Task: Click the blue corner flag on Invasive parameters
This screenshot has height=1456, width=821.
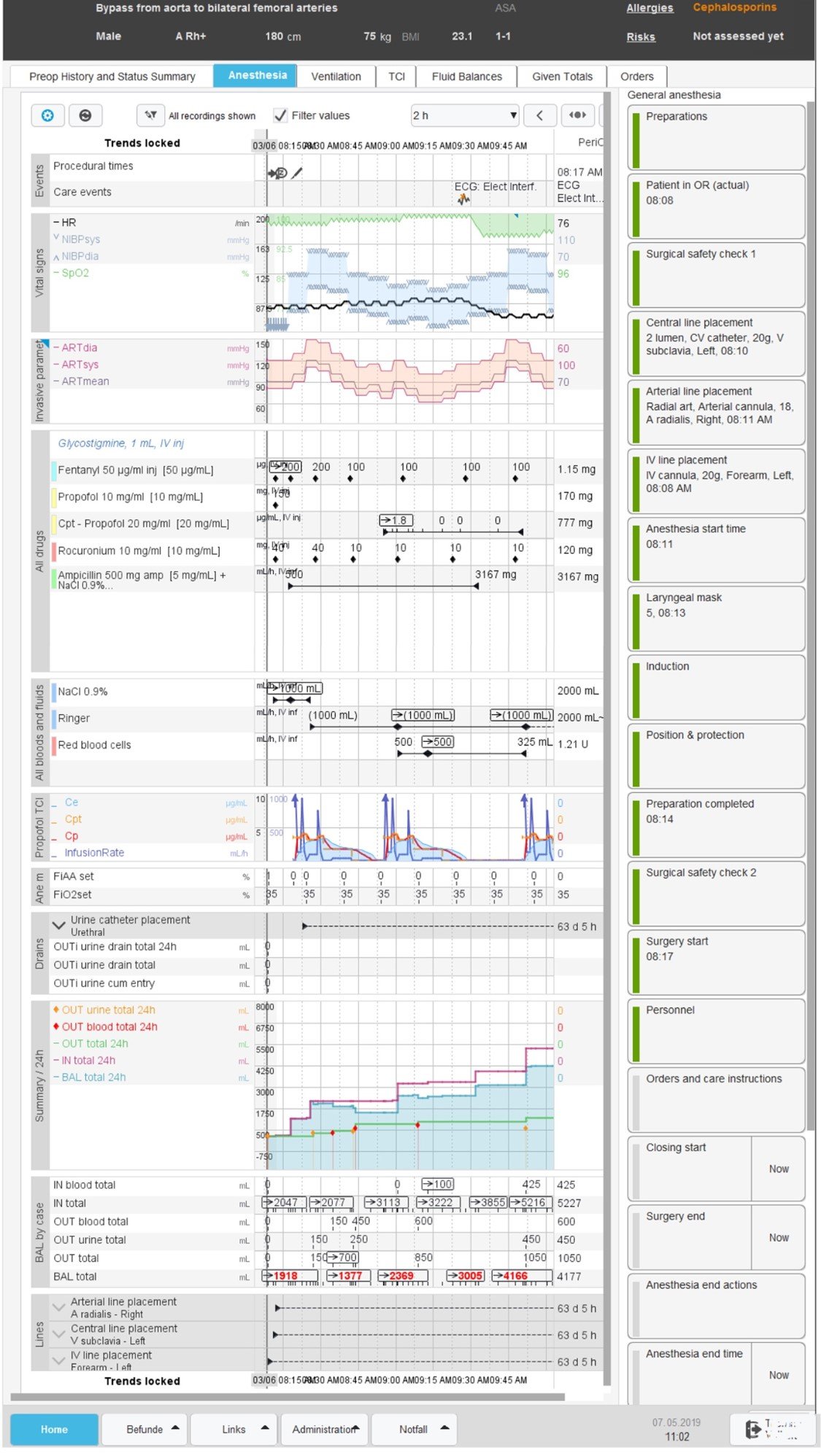Action: 45,343
